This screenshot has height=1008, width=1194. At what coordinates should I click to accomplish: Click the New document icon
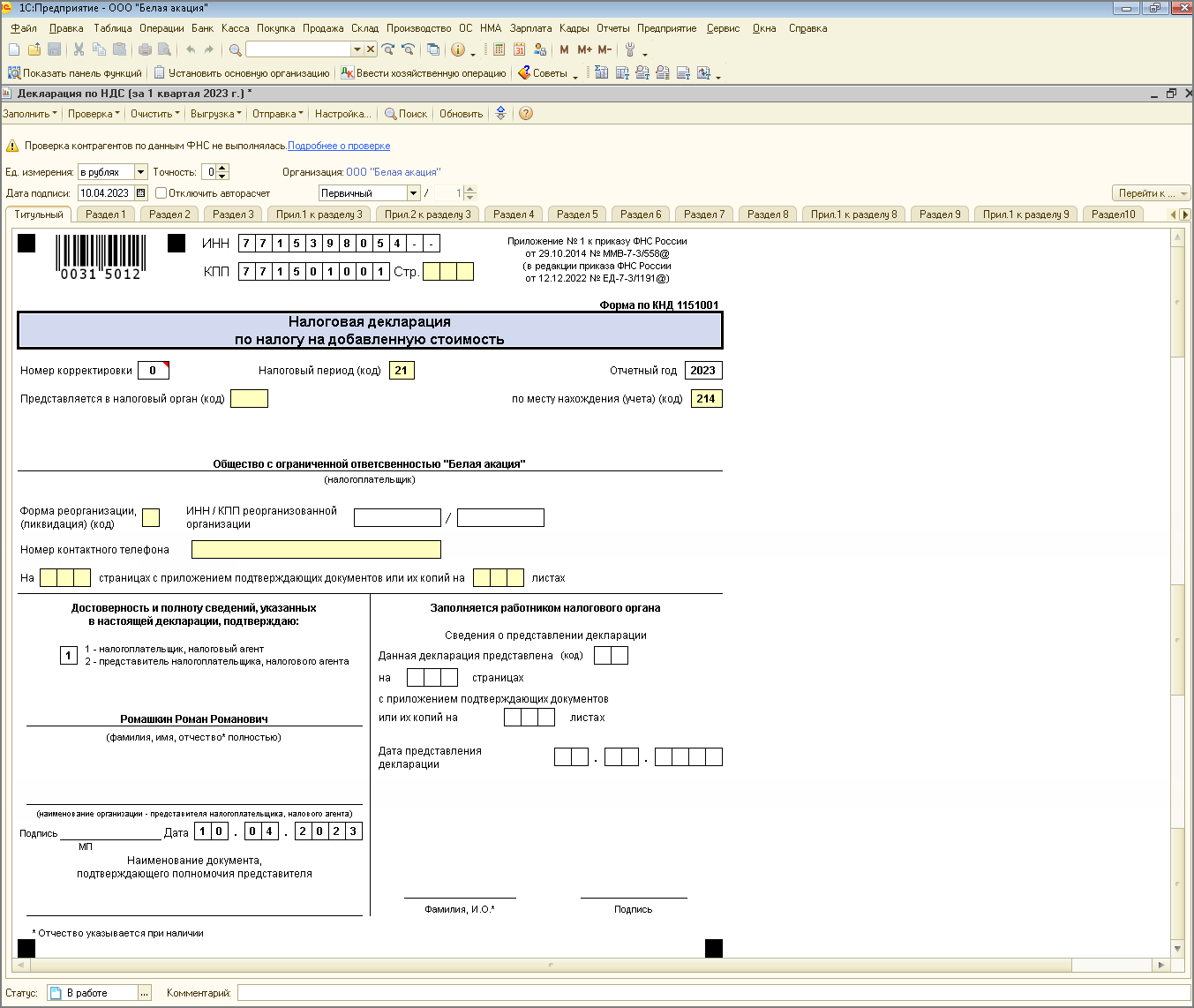pyautogui.click(x=14, y=49)
